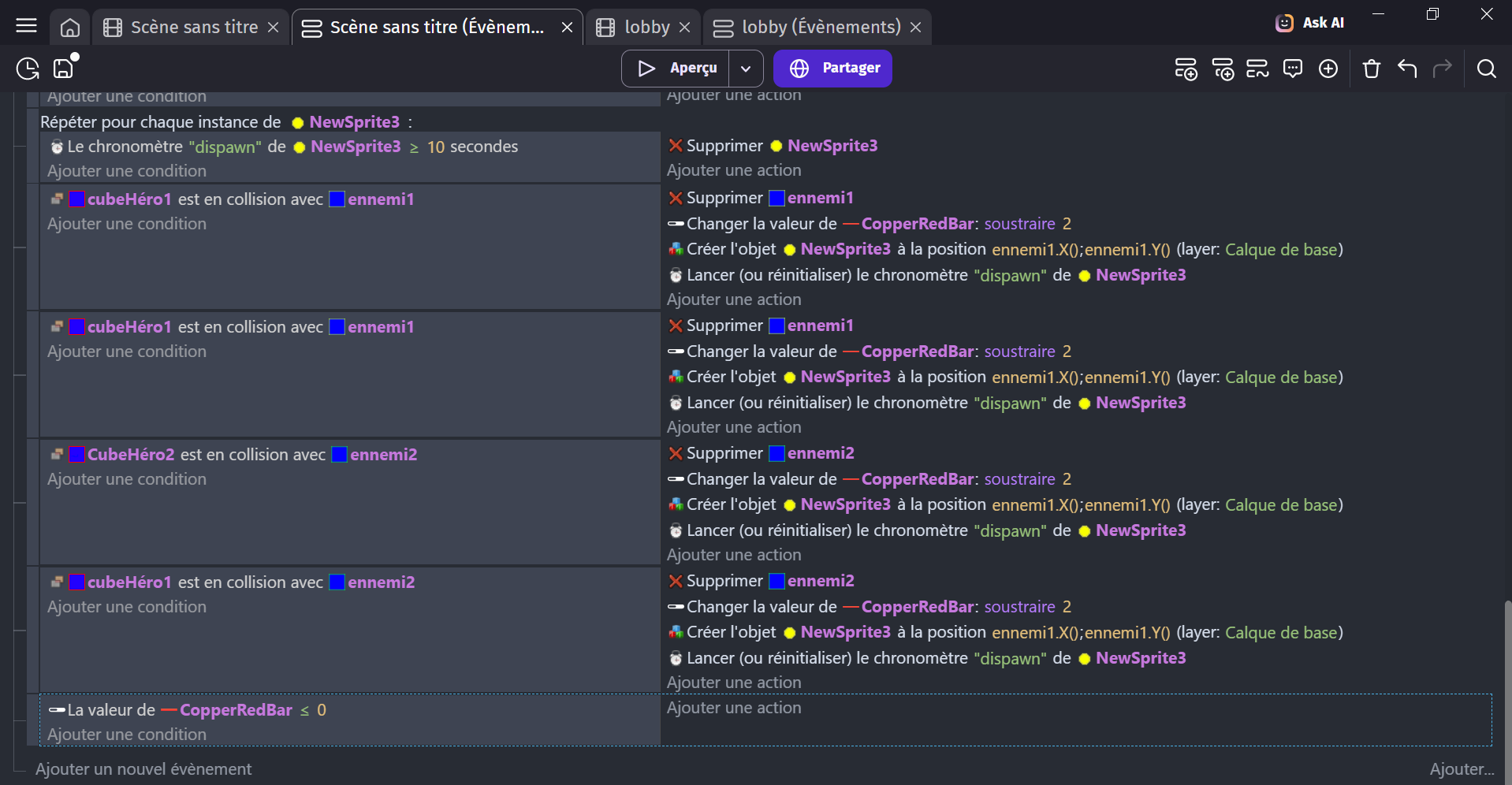Open the hamburger main menu

pos(26,26)
